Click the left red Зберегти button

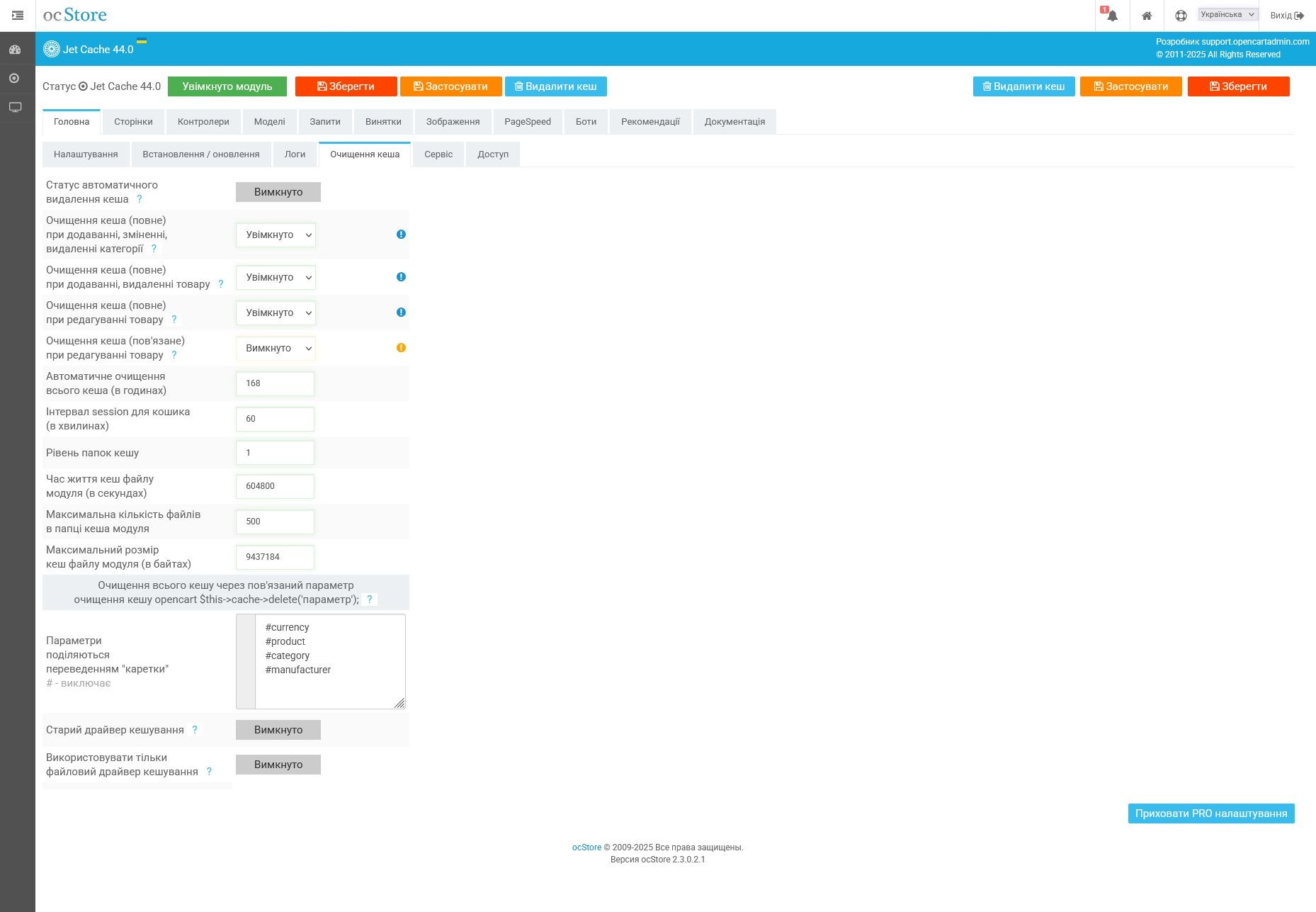click(346, 86)
